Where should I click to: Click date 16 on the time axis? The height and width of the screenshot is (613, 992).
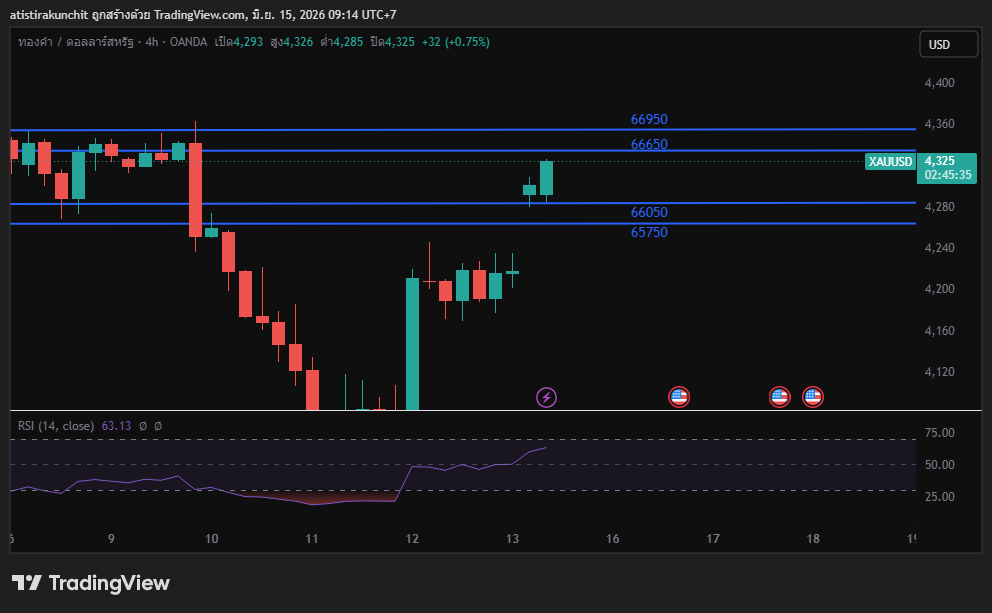tap(612, 539)
